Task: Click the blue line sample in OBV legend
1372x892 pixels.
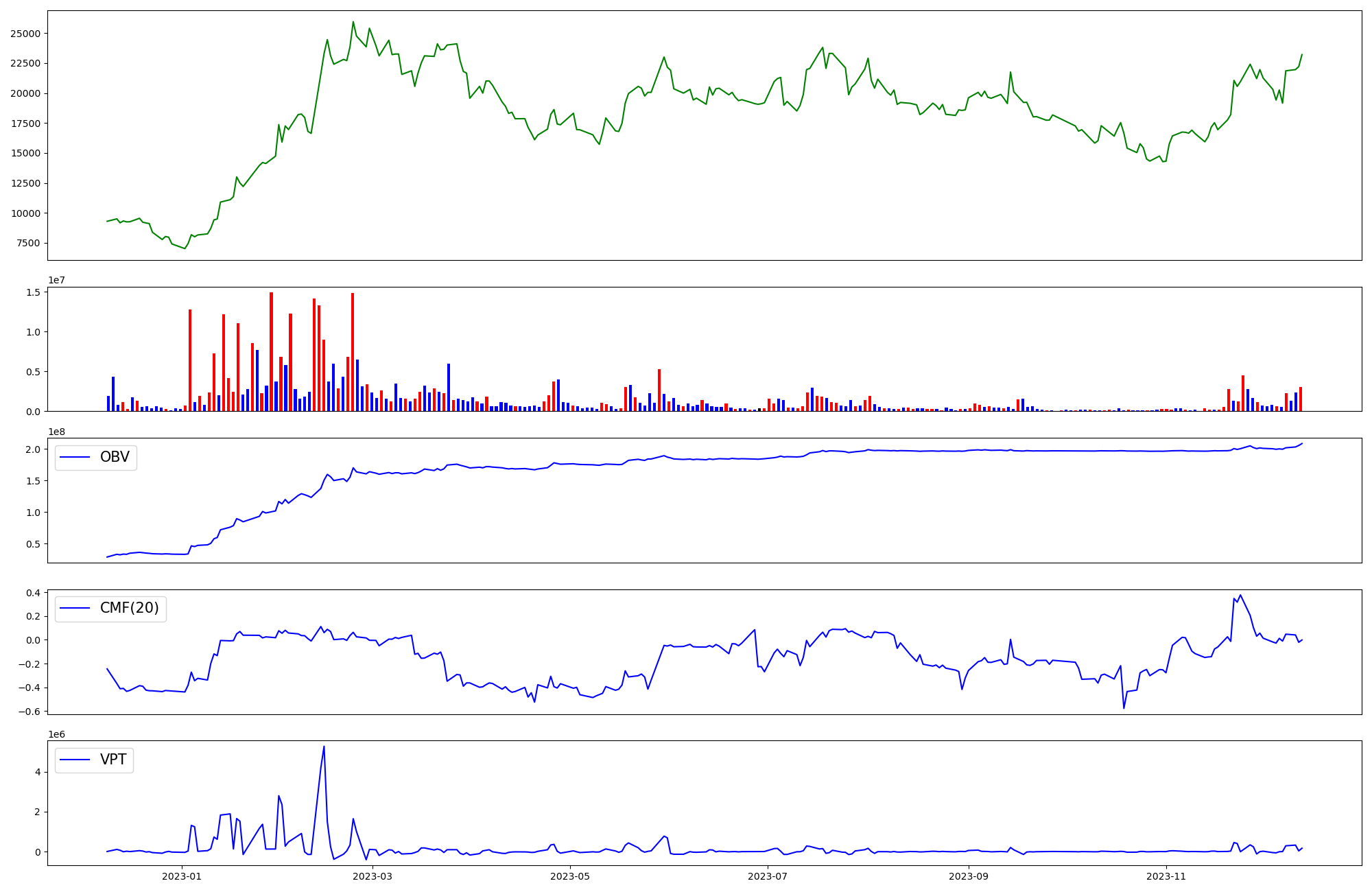Action: pyautogui.click(x=75, y=457)
